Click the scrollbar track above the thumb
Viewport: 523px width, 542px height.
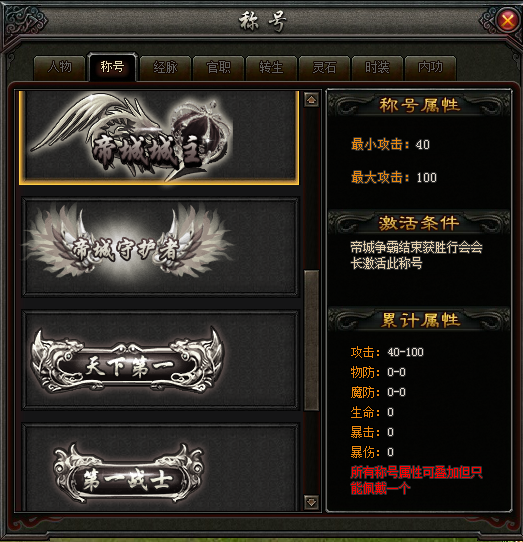point(311,188)
